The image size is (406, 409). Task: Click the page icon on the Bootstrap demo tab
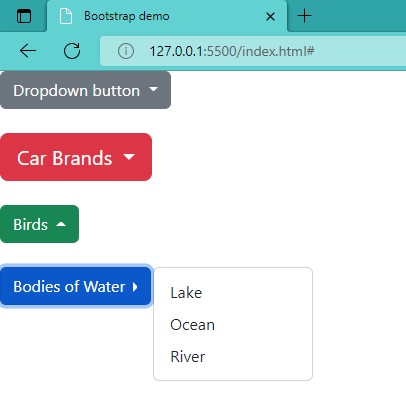point(66,16)
